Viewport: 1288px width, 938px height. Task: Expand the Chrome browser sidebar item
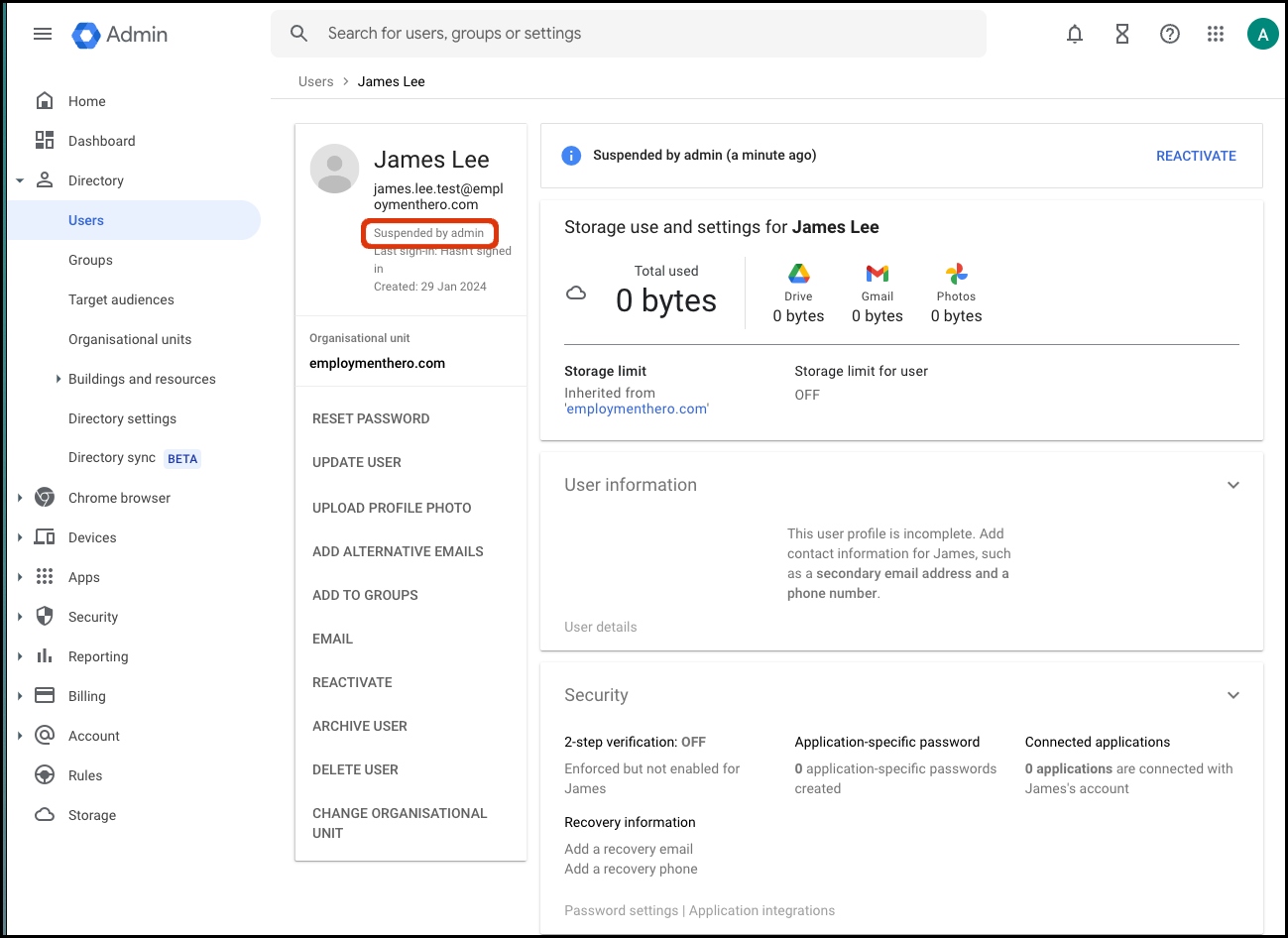pos(20,498)
